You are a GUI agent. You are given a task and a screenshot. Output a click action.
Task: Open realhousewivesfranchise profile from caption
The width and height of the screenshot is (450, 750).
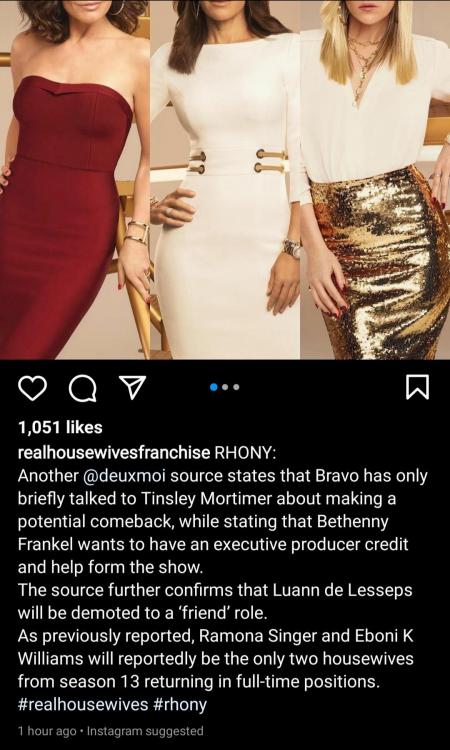tap(114, 453)
